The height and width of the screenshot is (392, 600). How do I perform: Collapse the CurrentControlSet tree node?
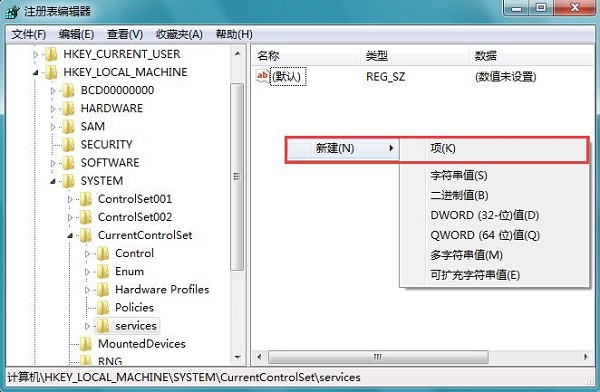(x=70, y=236)
